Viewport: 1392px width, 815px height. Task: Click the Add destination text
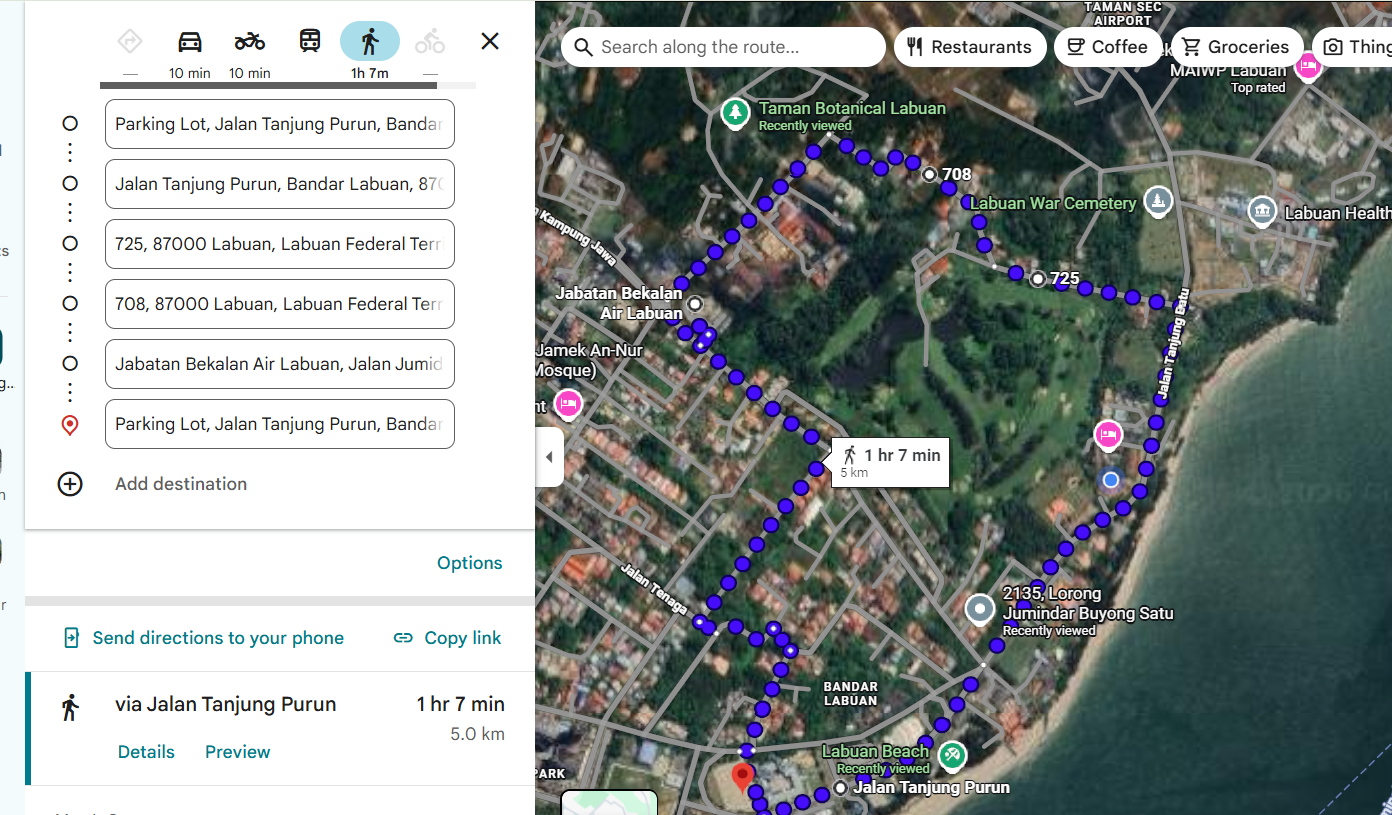pyautogui.click(x=181, y=484)
